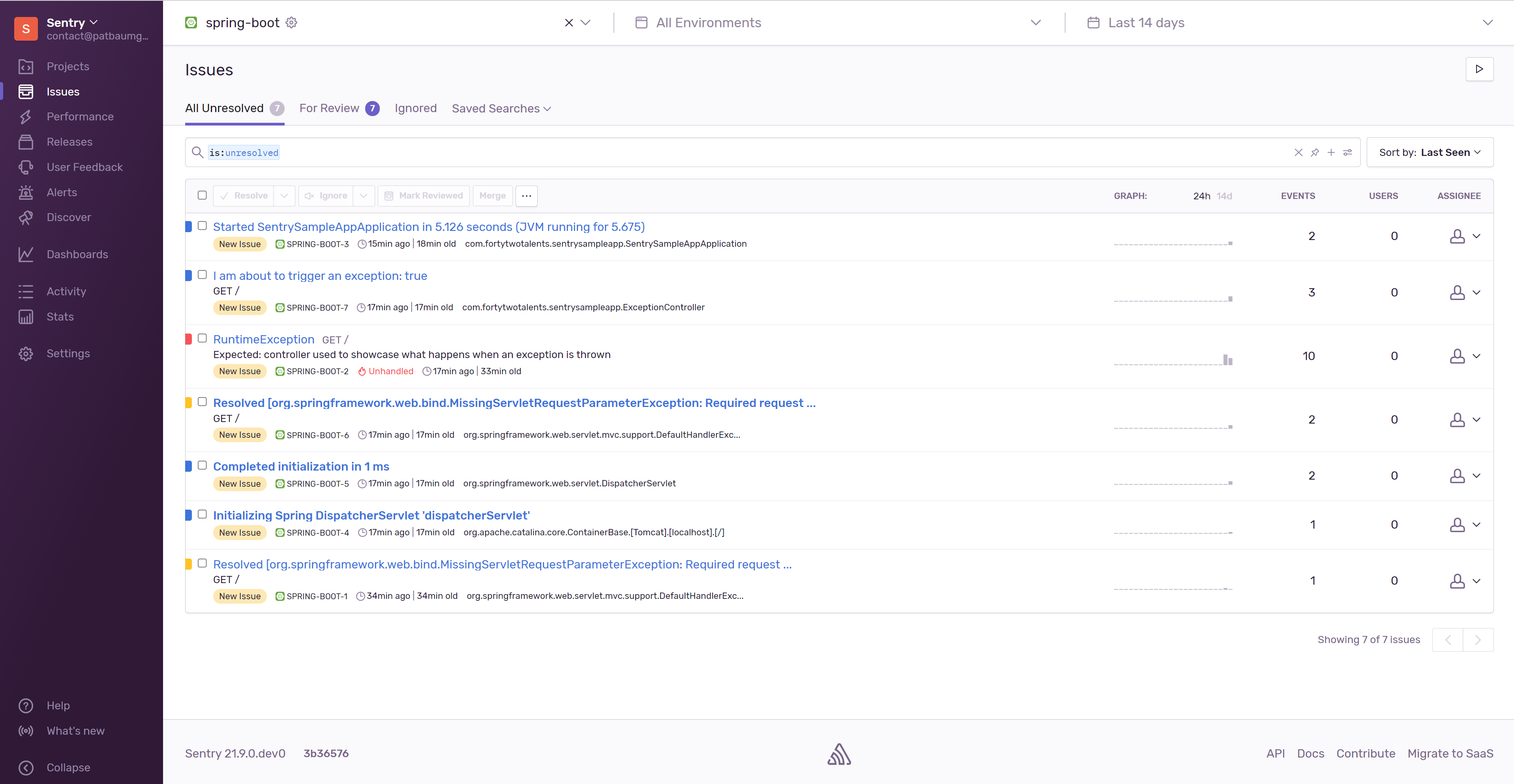Switch graph to 14d view
This screenshot has width=1514, height=784.
point(1224,196)
